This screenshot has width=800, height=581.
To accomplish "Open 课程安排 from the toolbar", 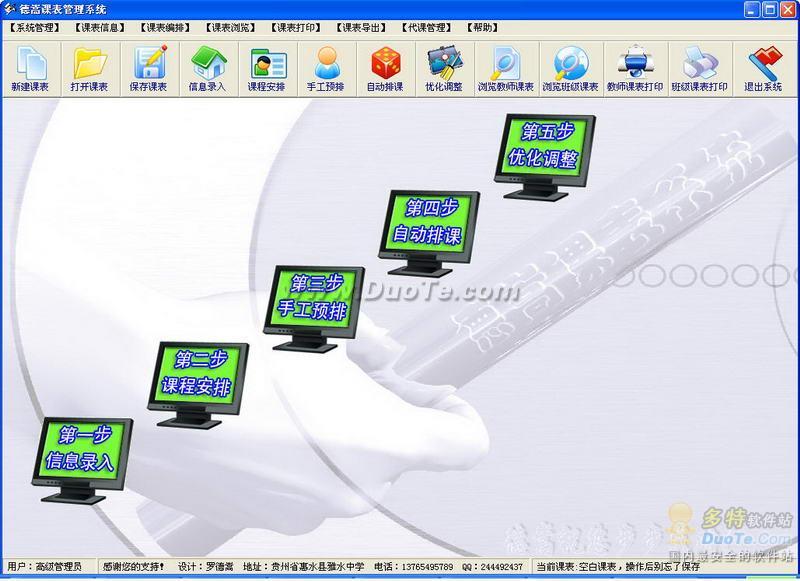I will coord(267,69).
